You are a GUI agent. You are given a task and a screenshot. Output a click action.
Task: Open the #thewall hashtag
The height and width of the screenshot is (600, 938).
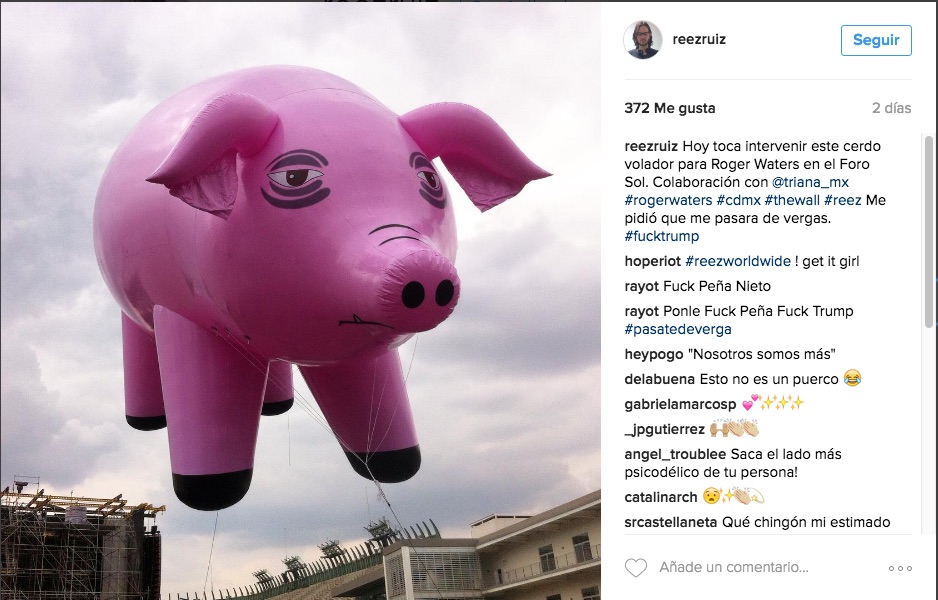point(792,200)
